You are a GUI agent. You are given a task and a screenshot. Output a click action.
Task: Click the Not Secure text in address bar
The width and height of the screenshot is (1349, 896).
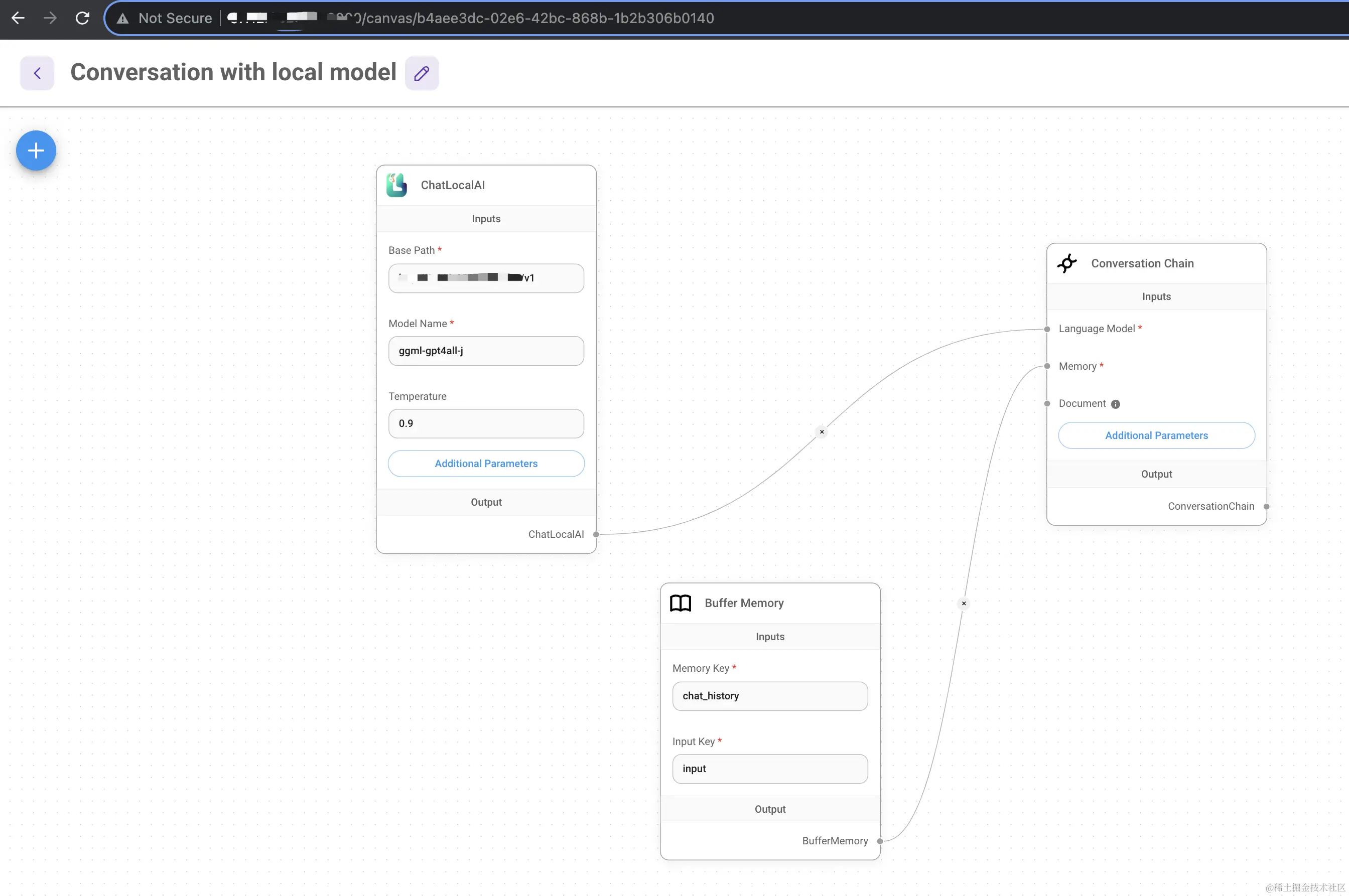(175, 18)
